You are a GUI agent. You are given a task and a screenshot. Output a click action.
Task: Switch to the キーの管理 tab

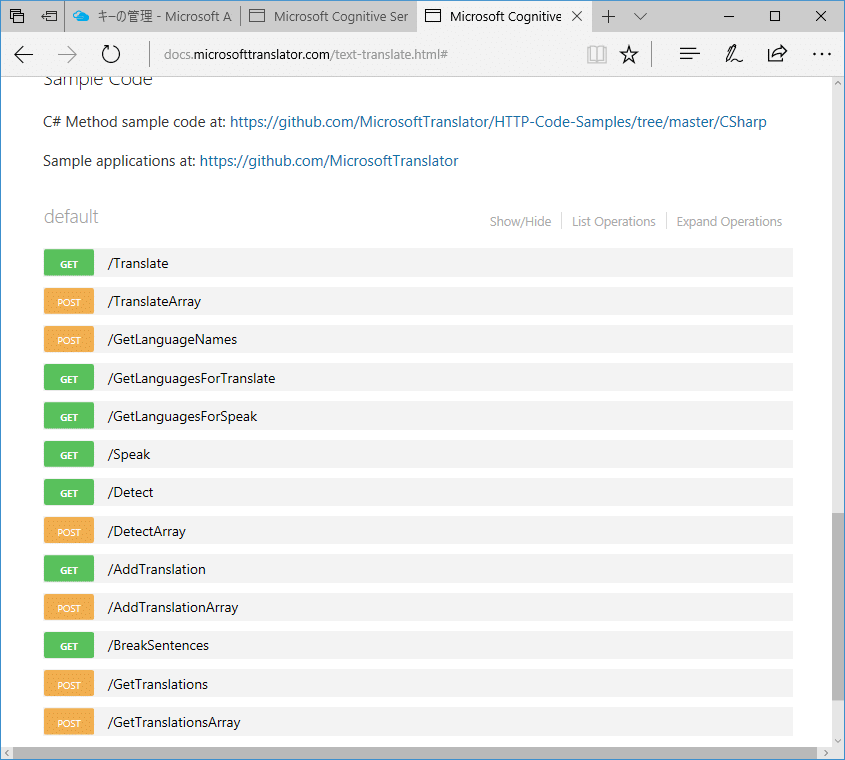[x=150, y=16]
